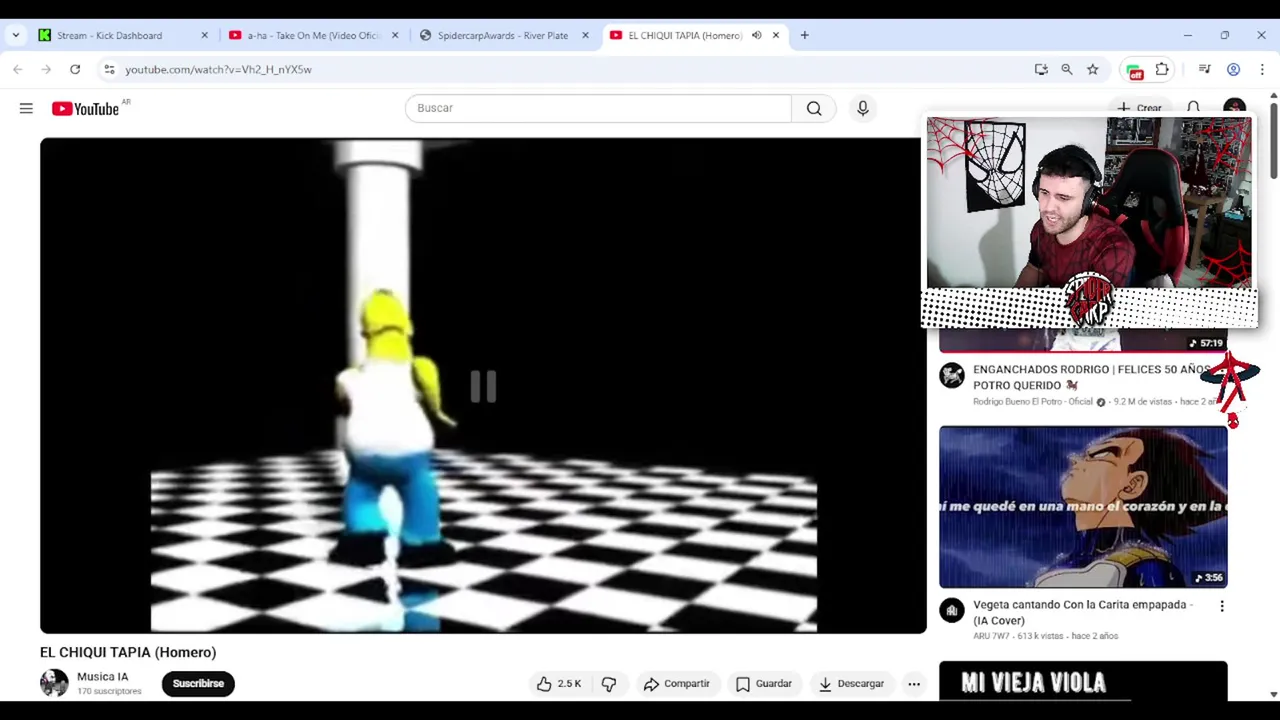Start voice search with microphone icon
Screen dimensions: 1280x720
tap(863, 108)
